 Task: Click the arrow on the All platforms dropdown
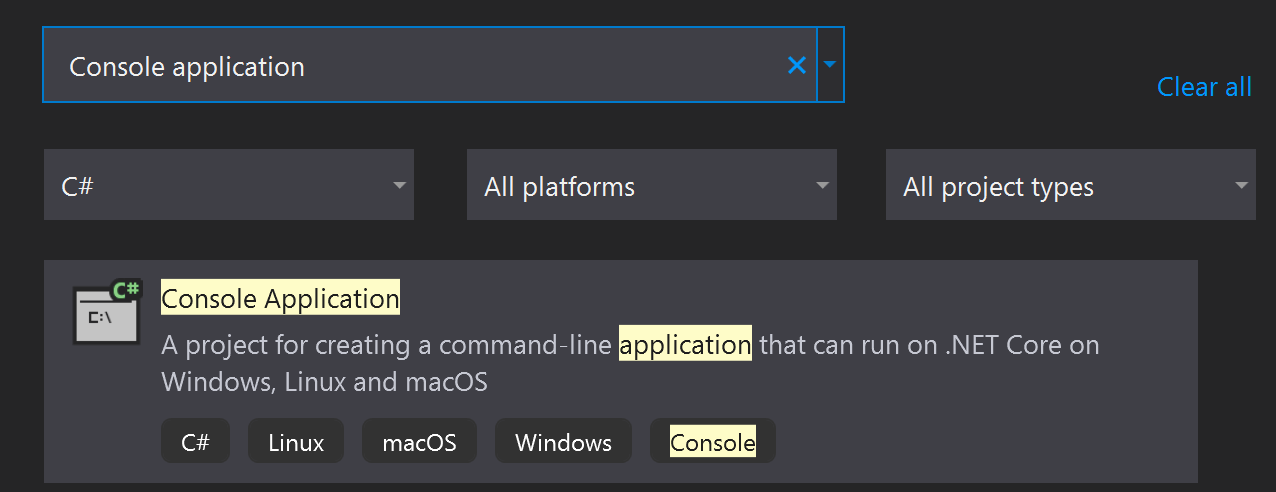click(x=822, y=185)
